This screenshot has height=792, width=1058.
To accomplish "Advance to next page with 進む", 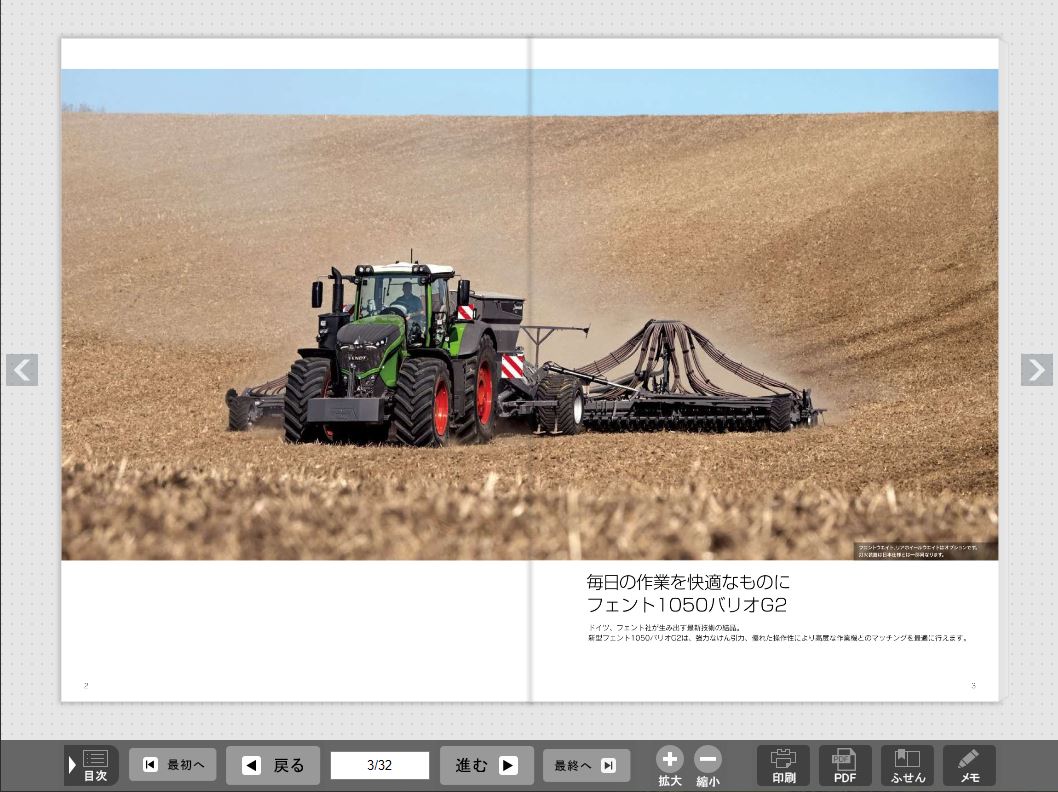I will 486,765.
